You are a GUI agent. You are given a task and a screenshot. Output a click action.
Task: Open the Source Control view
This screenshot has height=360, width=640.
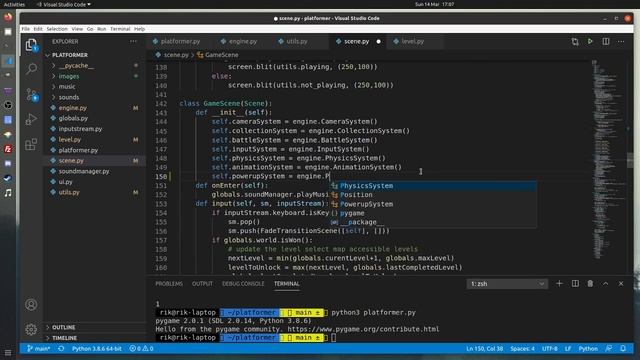[x=31, y=95]
